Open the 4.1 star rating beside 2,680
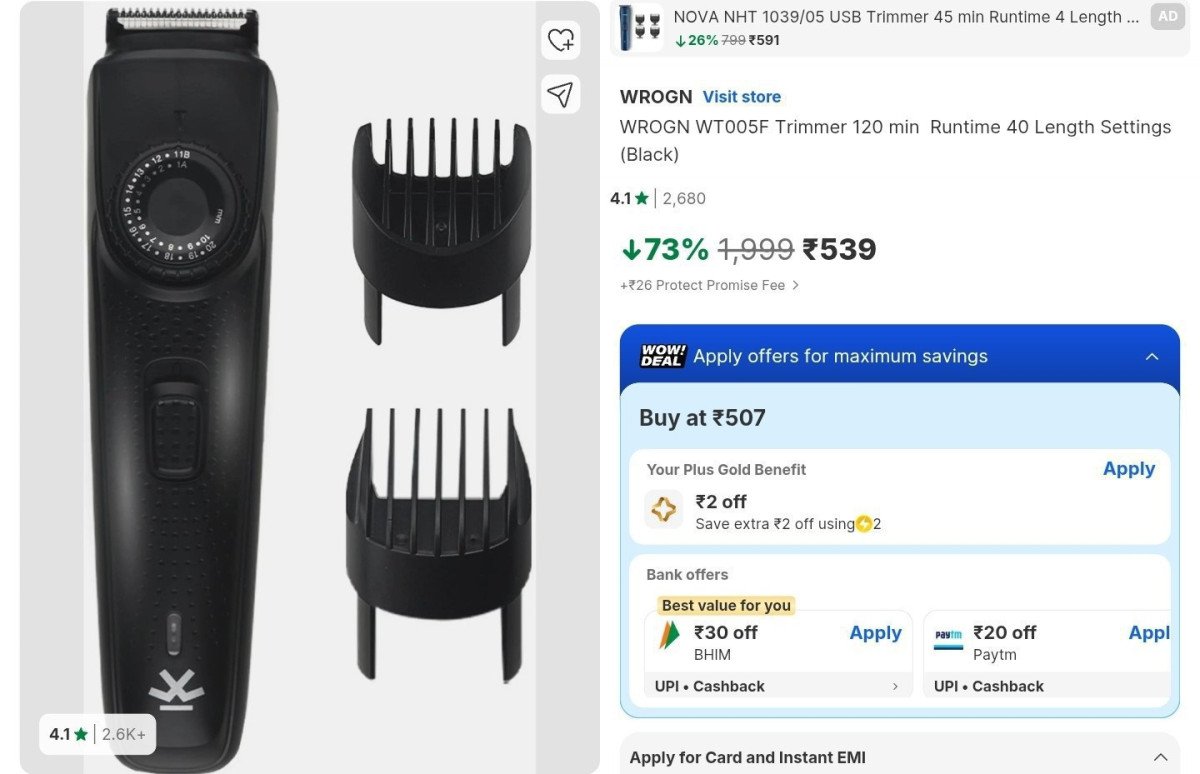This screenshot has height=774, width=1200. click(x=629, y=198)
